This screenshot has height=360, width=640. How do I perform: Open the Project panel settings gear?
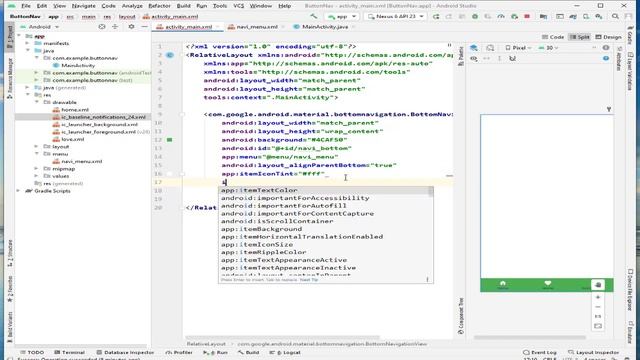coord(131,27)
